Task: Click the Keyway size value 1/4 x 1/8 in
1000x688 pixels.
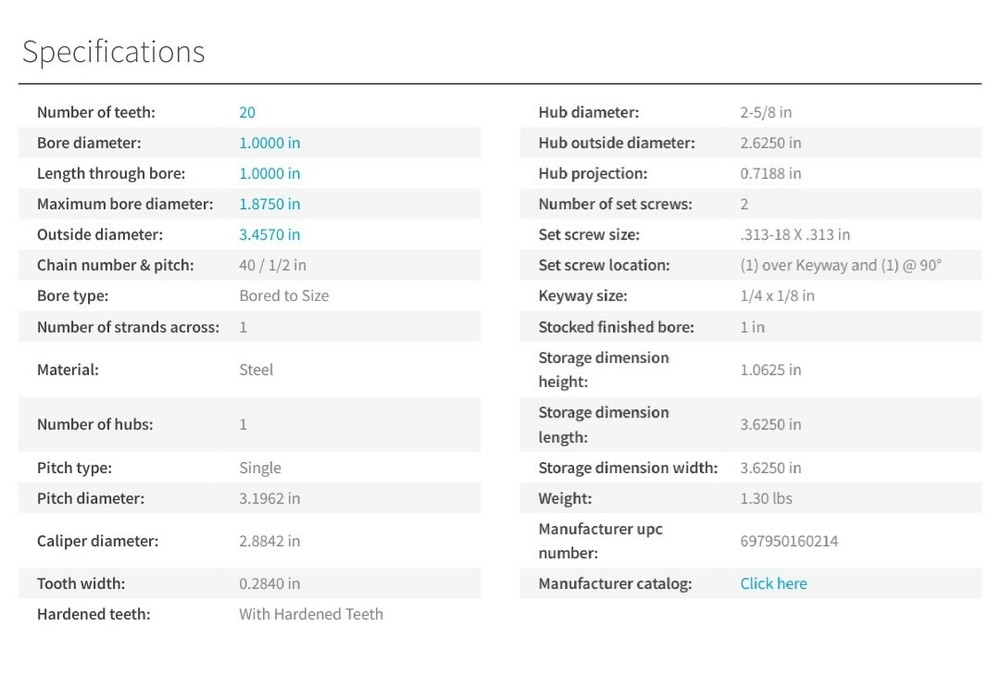Action: (777, 296)
